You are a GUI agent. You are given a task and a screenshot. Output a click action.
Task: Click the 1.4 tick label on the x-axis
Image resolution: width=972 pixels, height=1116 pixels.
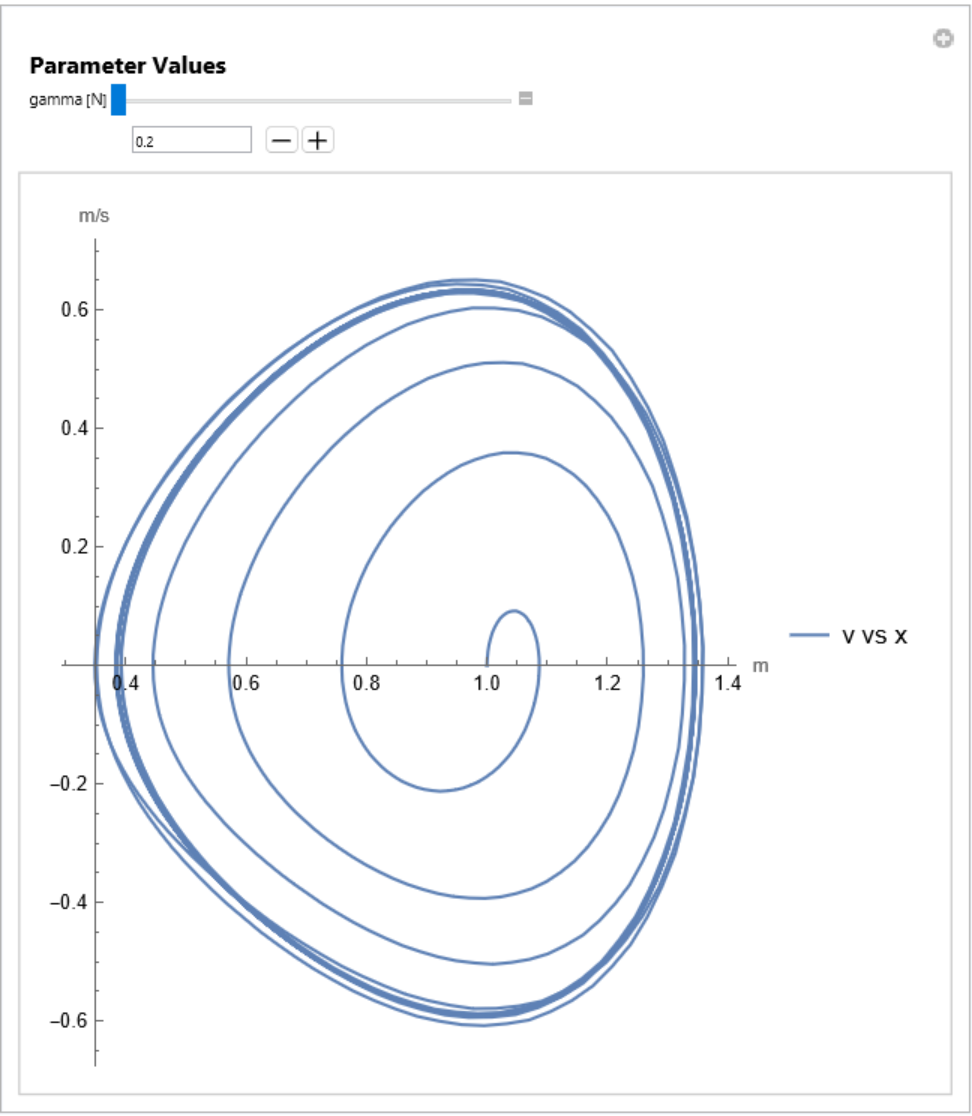726,684
